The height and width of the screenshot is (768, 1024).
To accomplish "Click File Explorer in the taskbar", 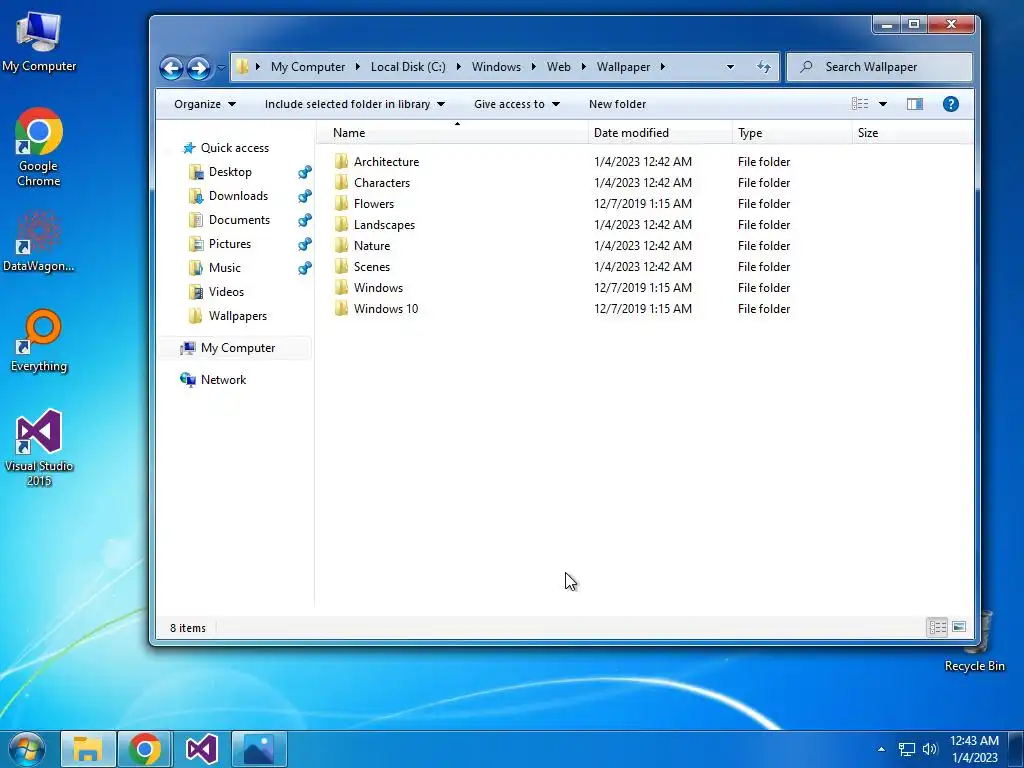I will click(88, 750).
